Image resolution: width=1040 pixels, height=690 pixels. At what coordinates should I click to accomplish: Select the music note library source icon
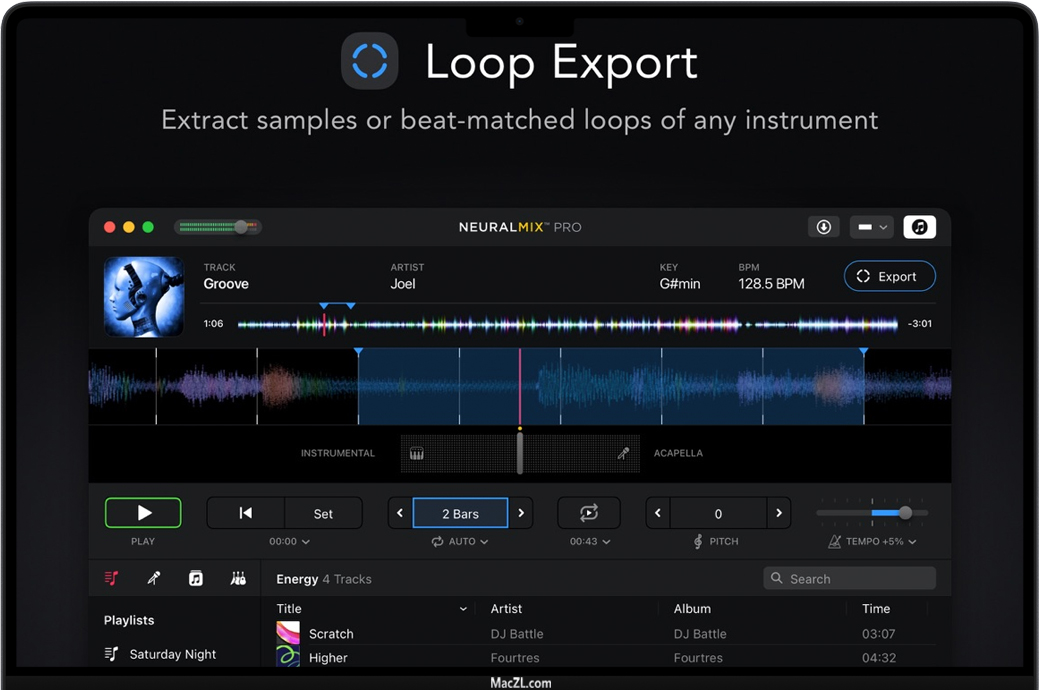pos(196,578)
